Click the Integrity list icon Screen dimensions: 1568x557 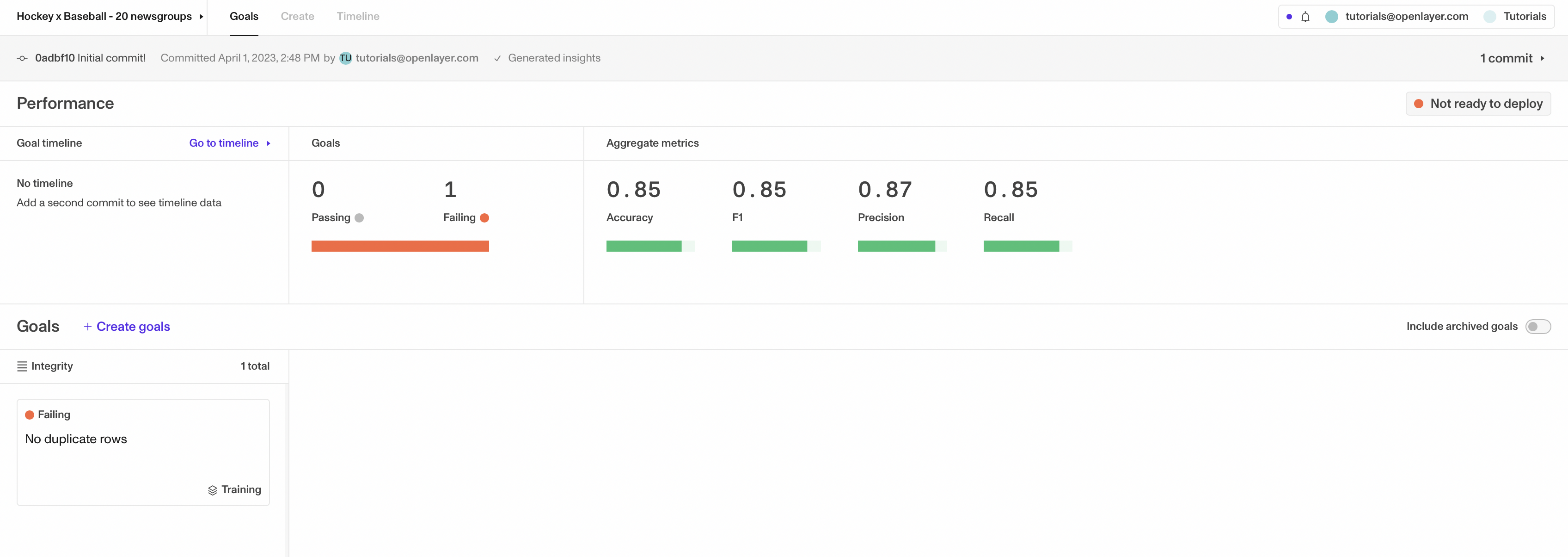pos(22,366)
